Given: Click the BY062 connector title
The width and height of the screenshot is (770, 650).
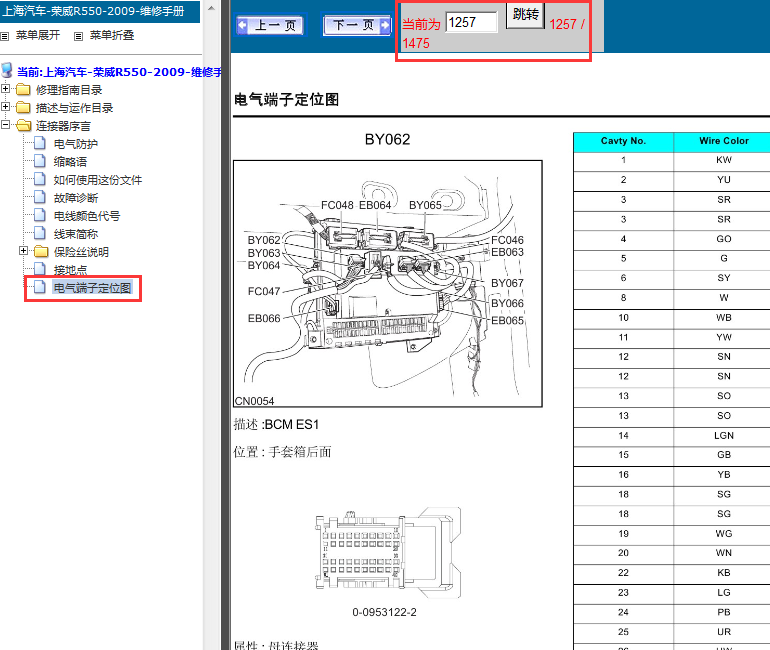Looking at the screenshot, I should (x=387, y=139).
